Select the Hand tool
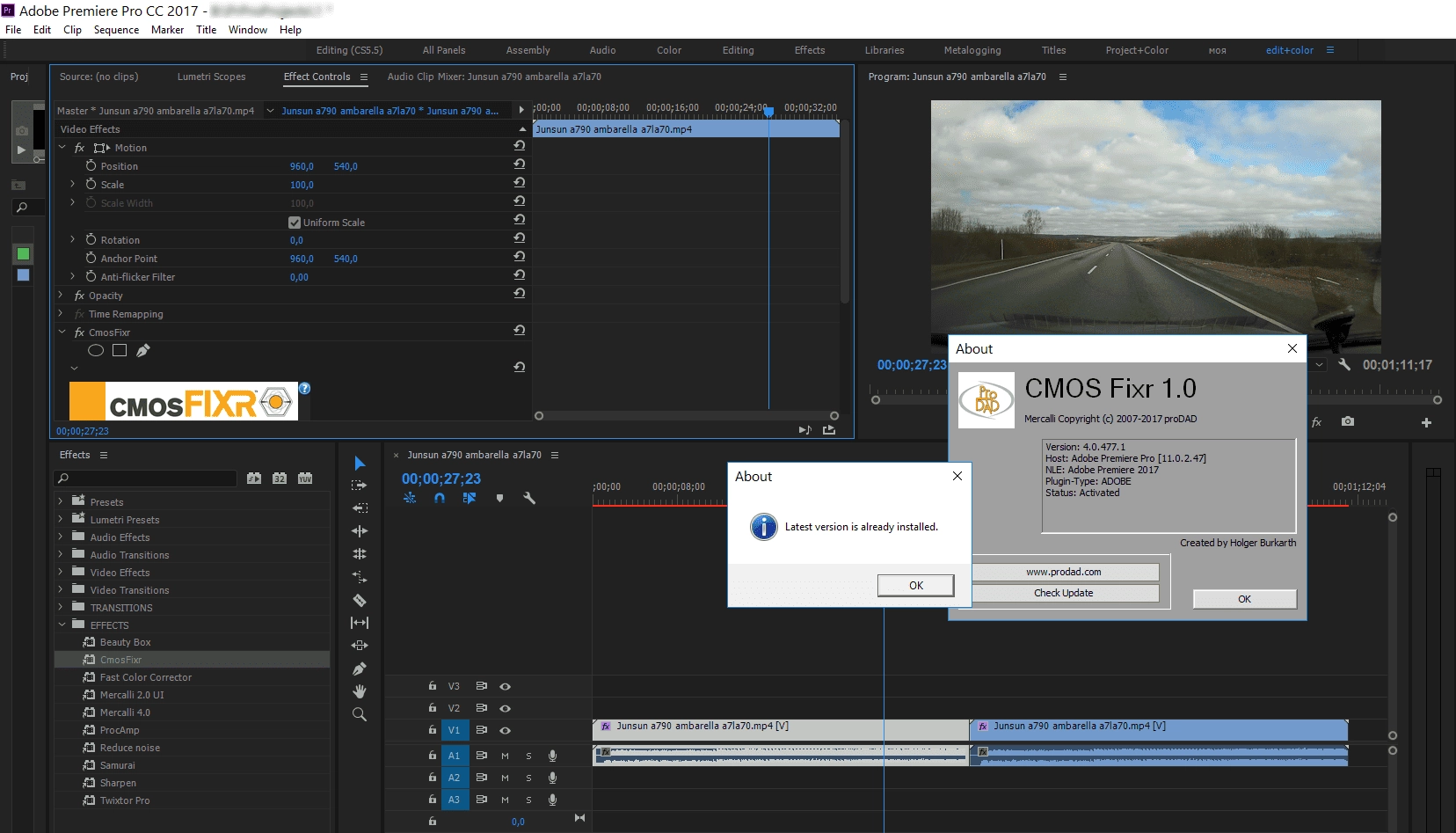1456x833 pixels. pyautogui.click(x=360, y=691)
